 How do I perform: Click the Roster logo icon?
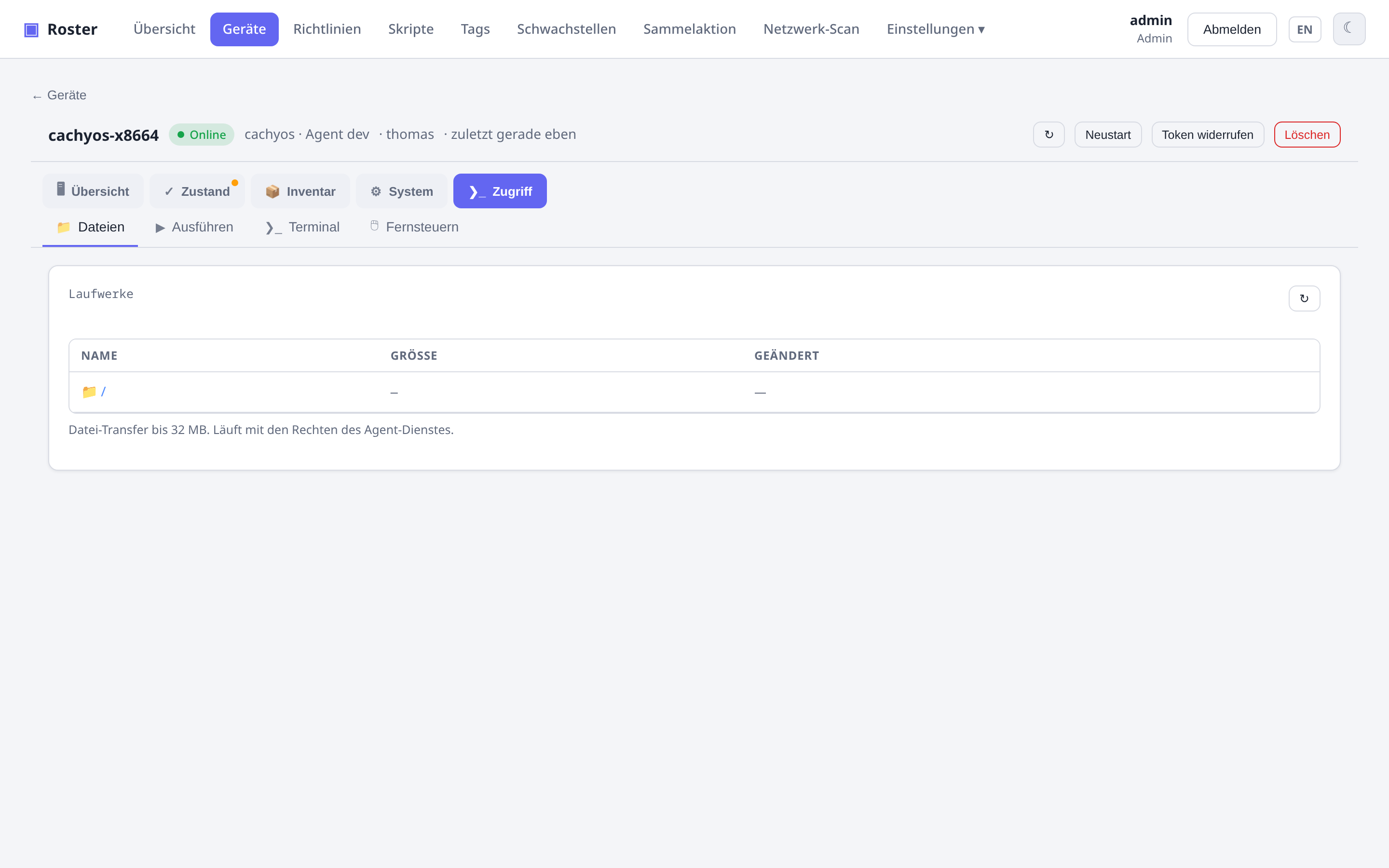(31, 29)
